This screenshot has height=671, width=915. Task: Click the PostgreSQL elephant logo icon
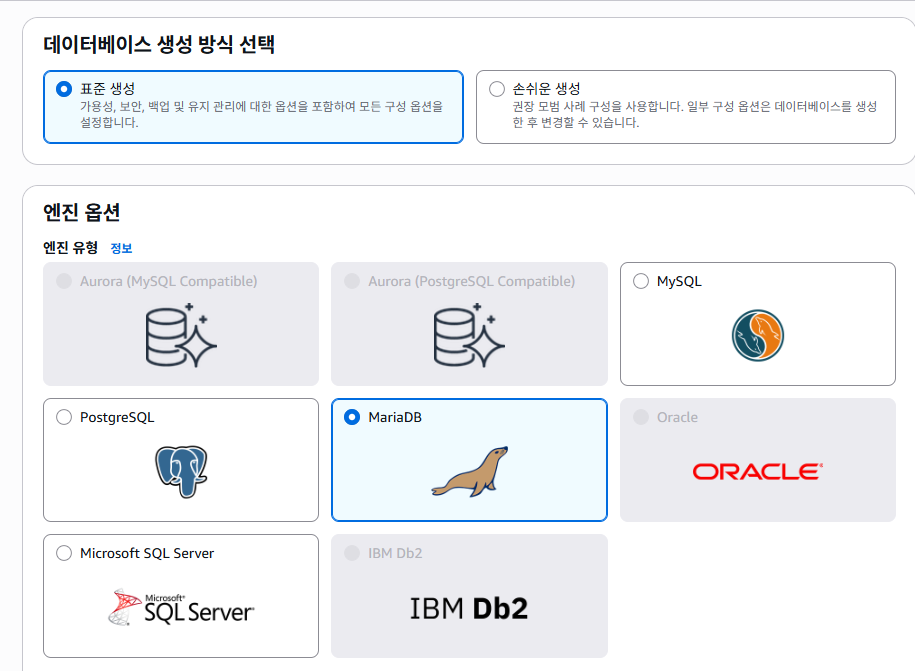[181, 471]
